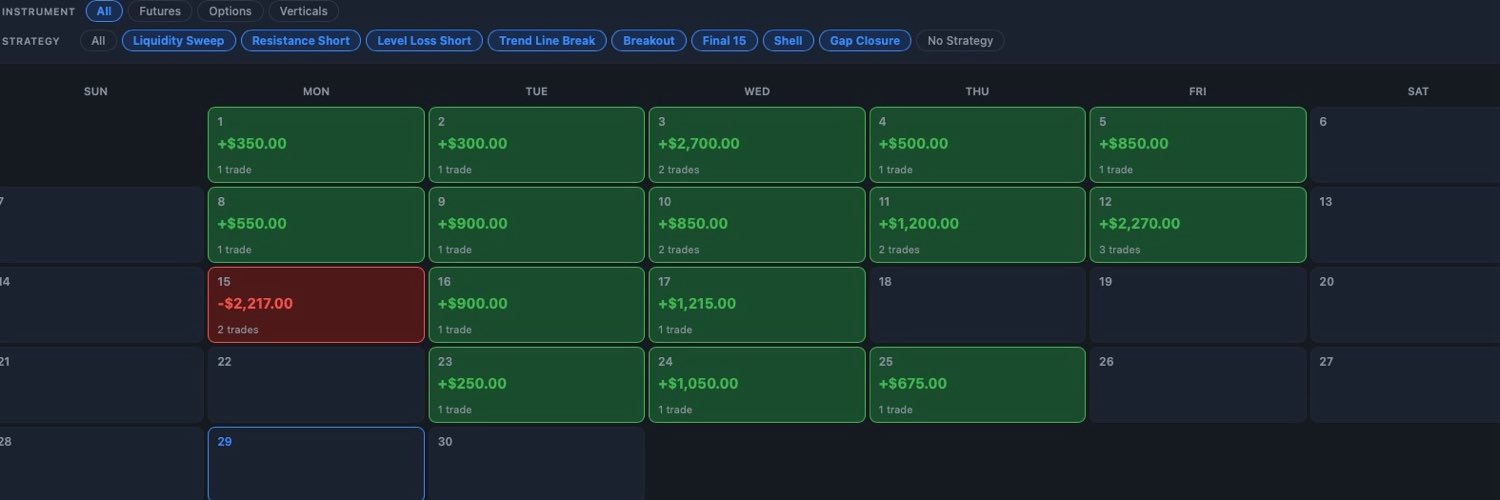Open day 12 with +$2,270.00
Viewport: 1500px width, 500px height.
click(1198, 225)
